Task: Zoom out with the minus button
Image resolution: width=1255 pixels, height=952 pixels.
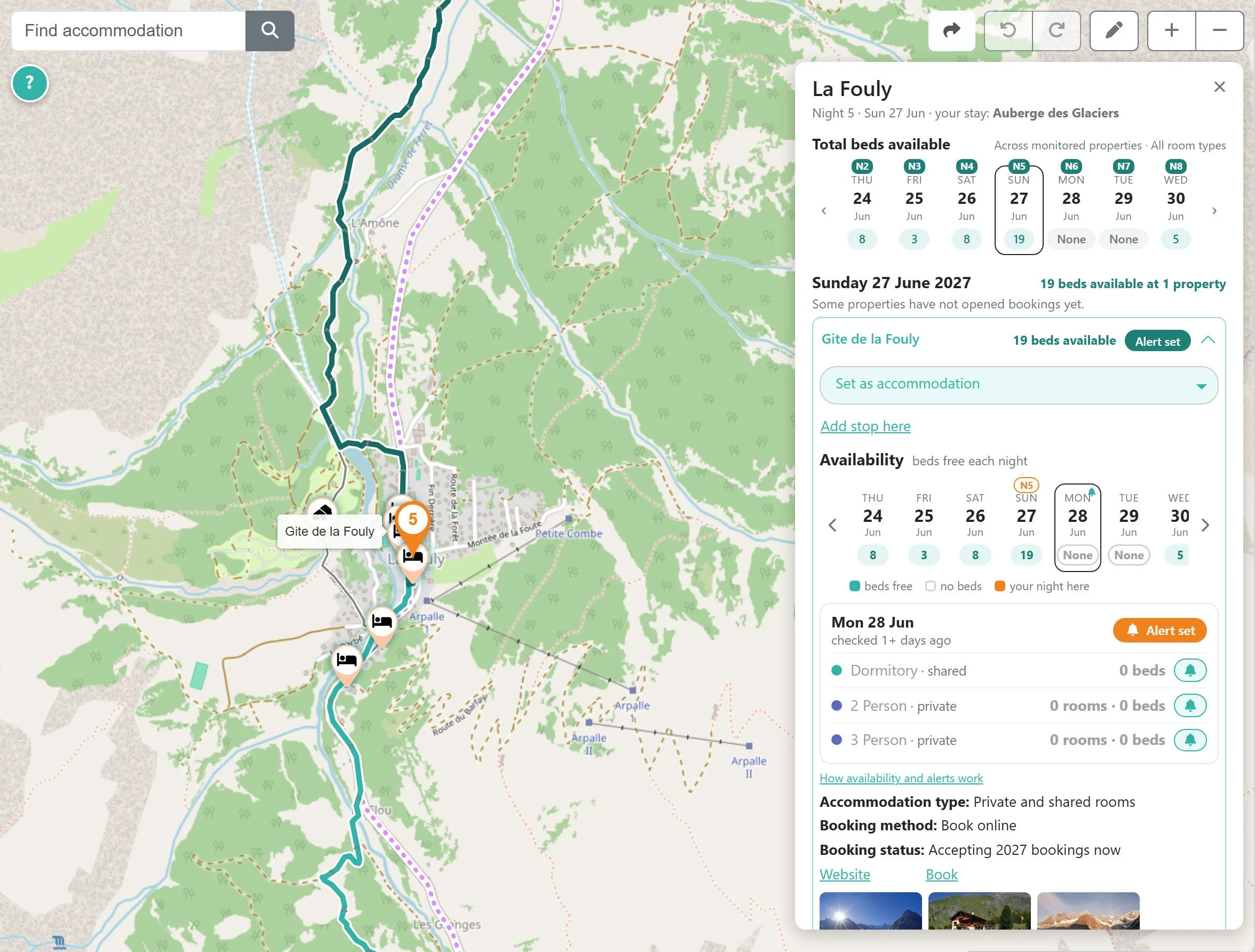Action: [1220, 30]
